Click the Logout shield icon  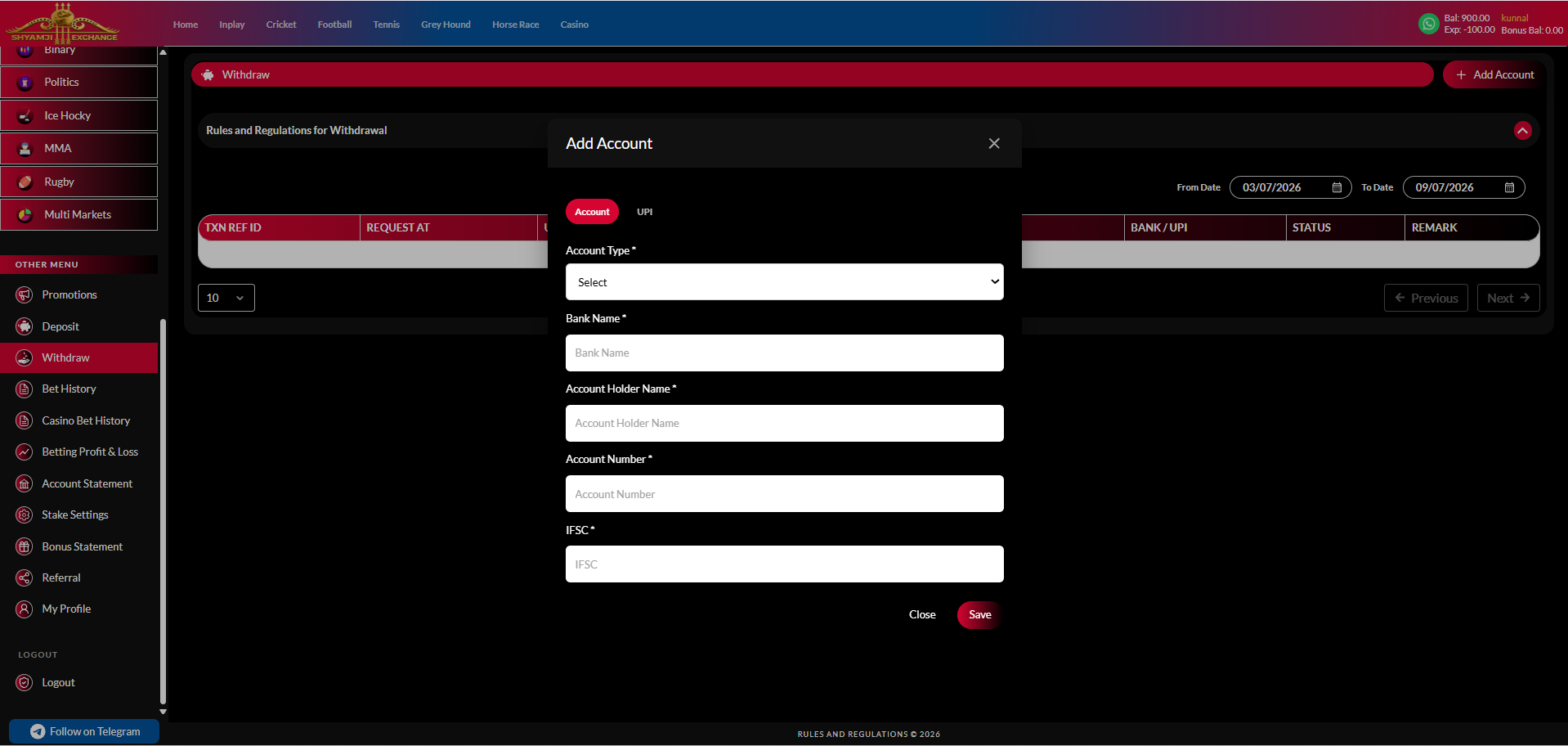point(25,683)
